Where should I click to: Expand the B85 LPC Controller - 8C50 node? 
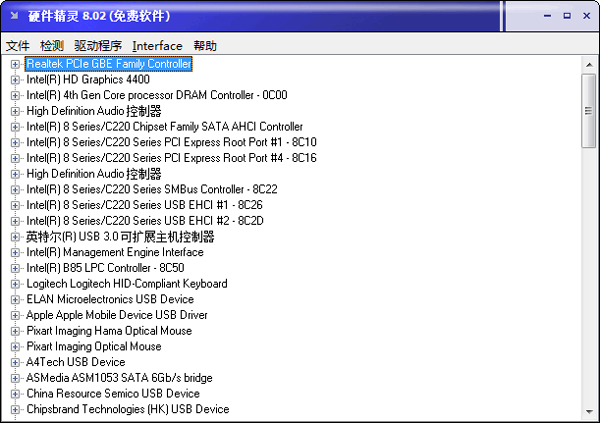coord(15,268)
